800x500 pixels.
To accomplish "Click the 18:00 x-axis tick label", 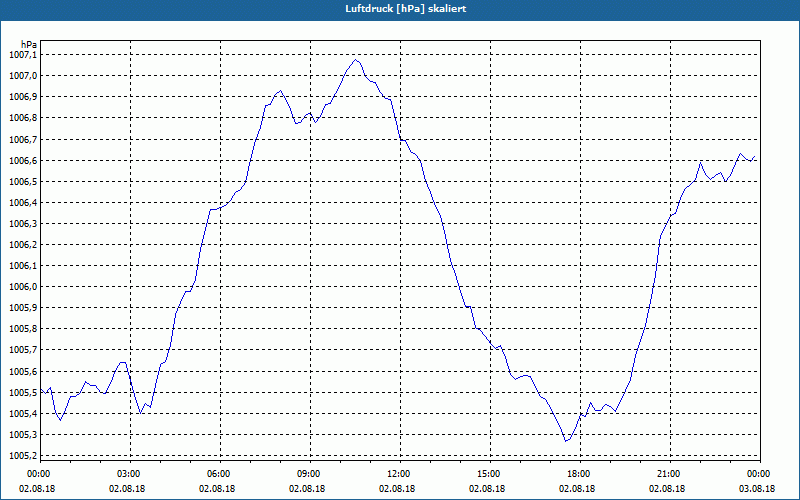I will click(580, 474).
